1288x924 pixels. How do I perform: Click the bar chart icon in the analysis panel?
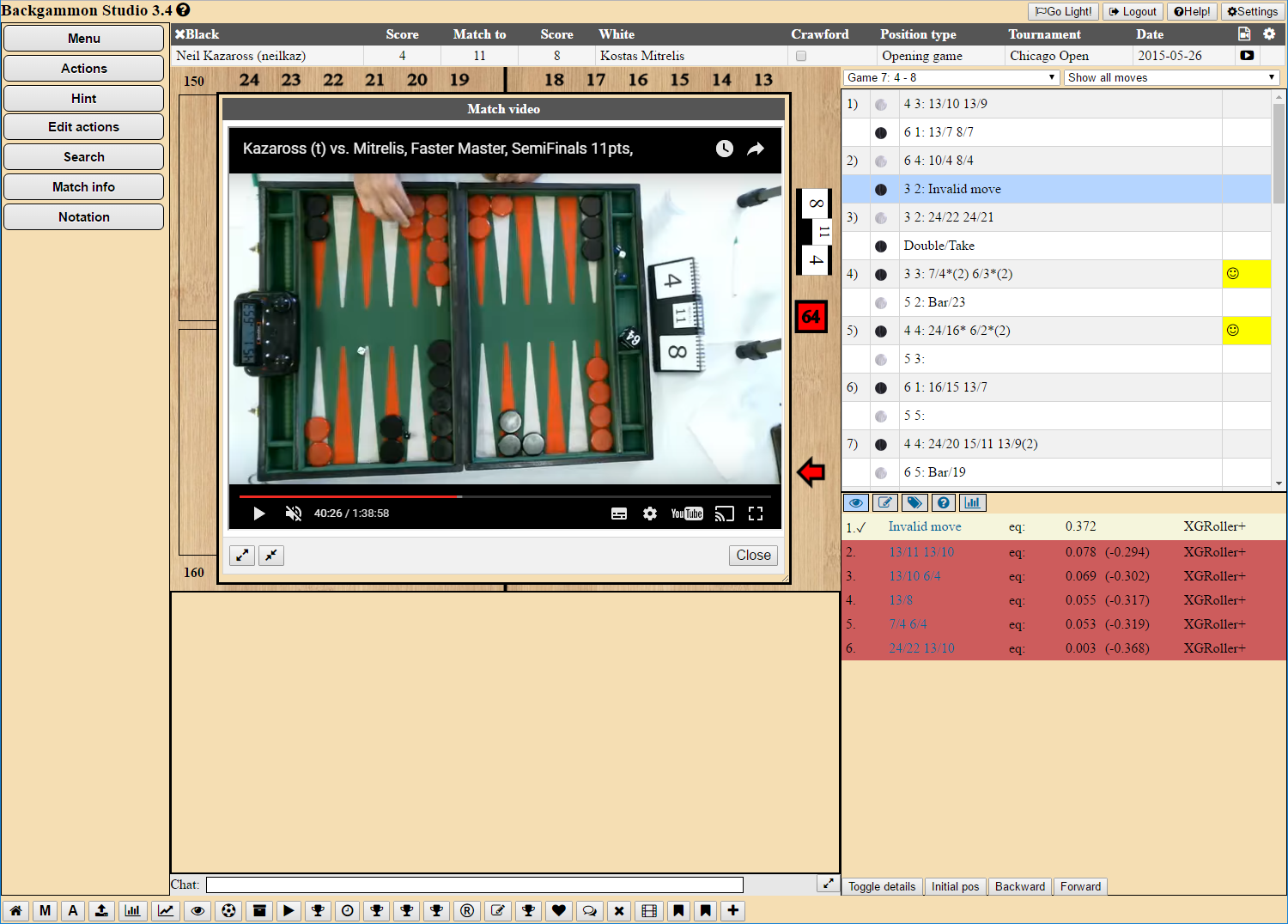click(973, 502)
